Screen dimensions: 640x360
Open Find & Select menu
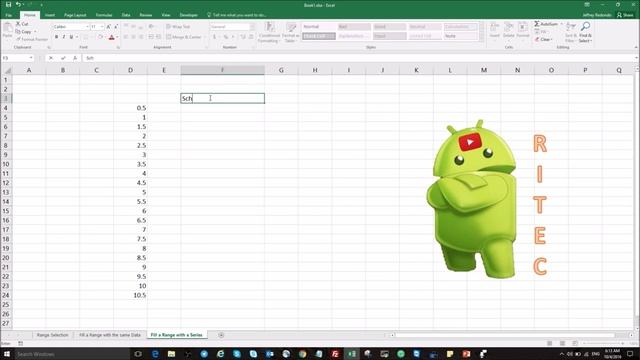(x=585, y=33)
